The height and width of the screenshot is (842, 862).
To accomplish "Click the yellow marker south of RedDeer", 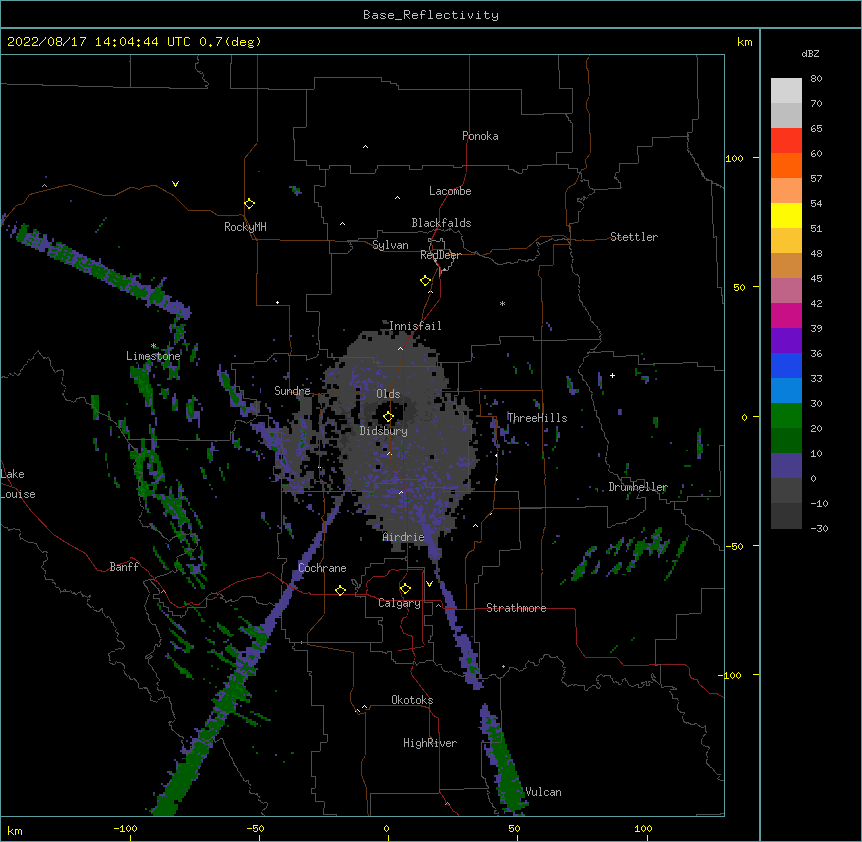I will click(425, 280).
